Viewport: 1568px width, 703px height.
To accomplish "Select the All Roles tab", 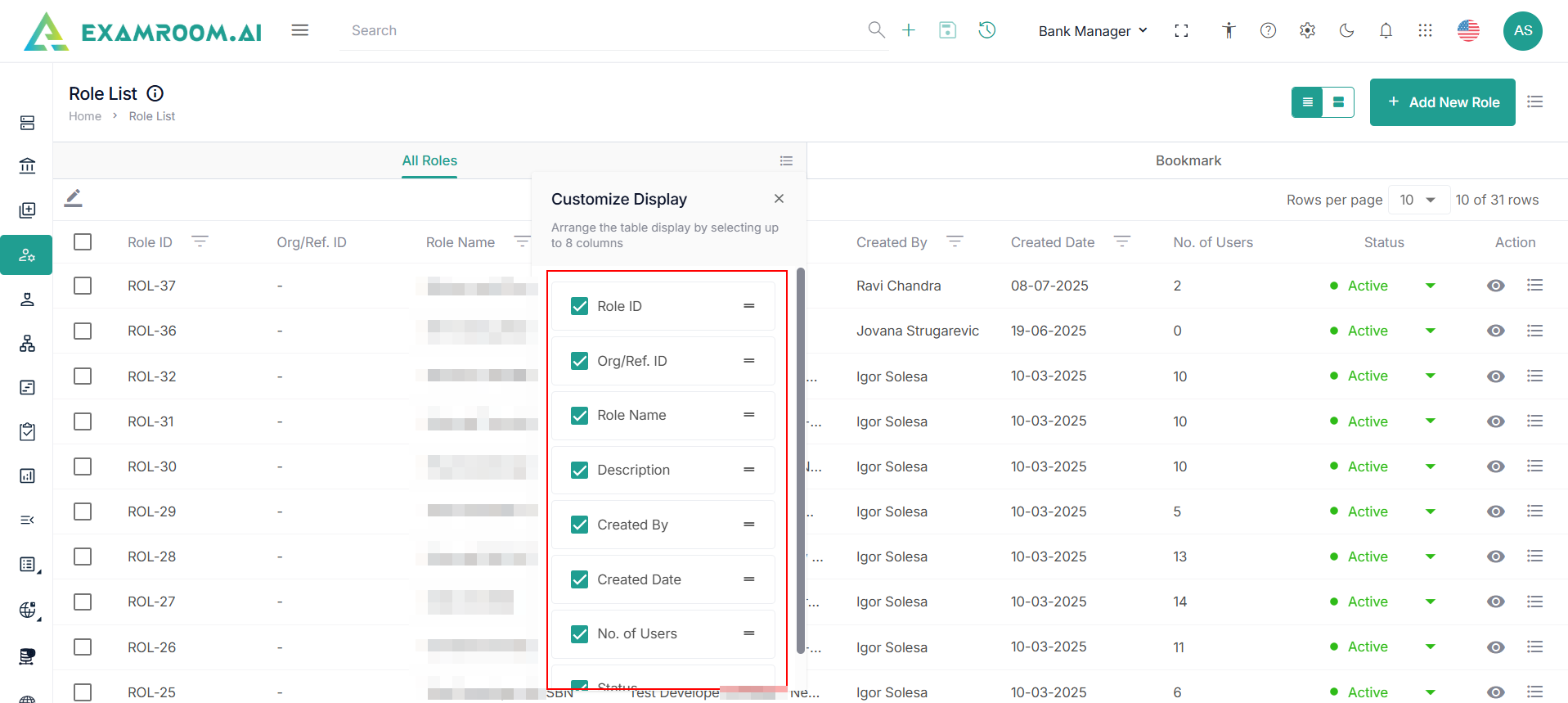I will 429,160.
